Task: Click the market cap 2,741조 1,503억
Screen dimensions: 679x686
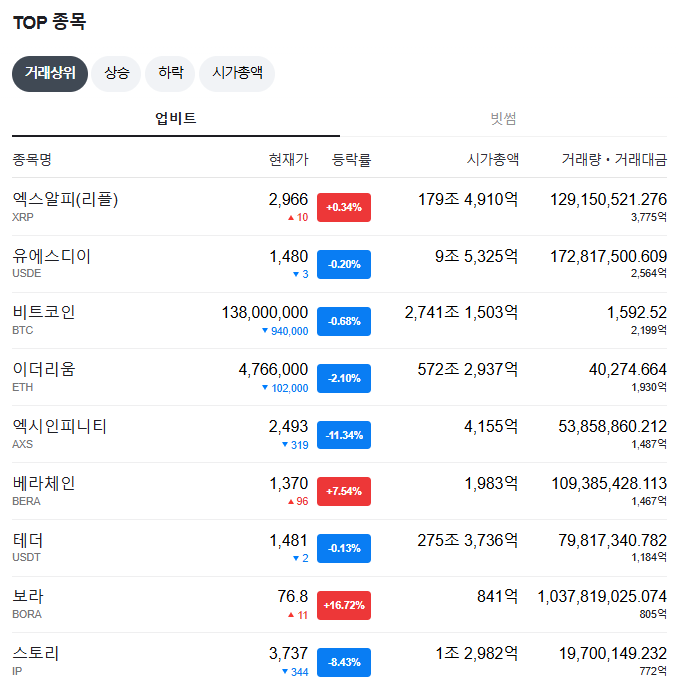Action: (x=462, y=312)
